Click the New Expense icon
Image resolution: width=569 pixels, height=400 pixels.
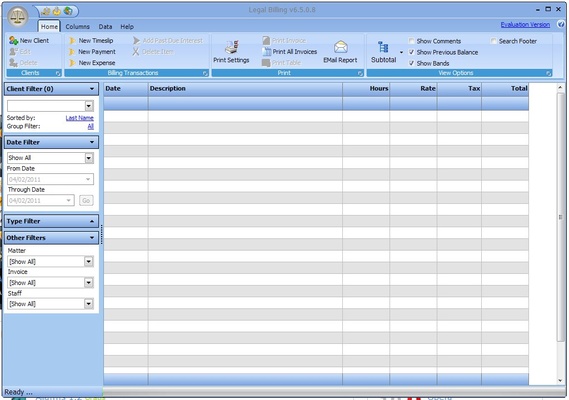click(x=72, y=63)
